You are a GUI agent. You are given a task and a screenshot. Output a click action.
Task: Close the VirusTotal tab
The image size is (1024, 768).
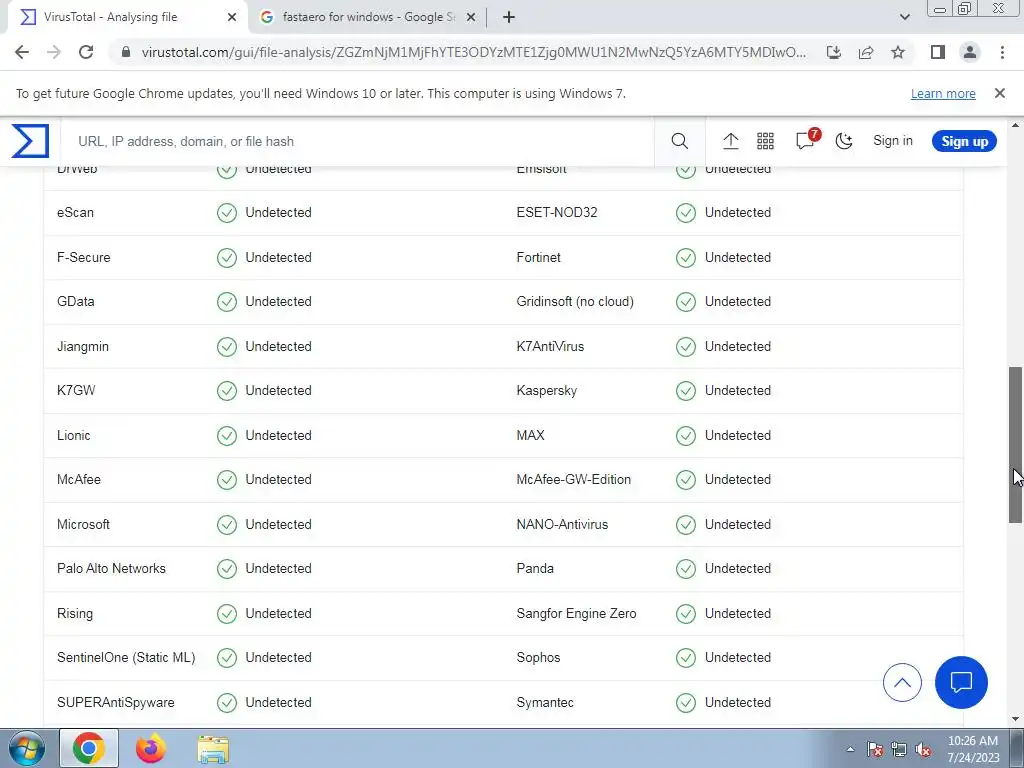pos(232,17)
